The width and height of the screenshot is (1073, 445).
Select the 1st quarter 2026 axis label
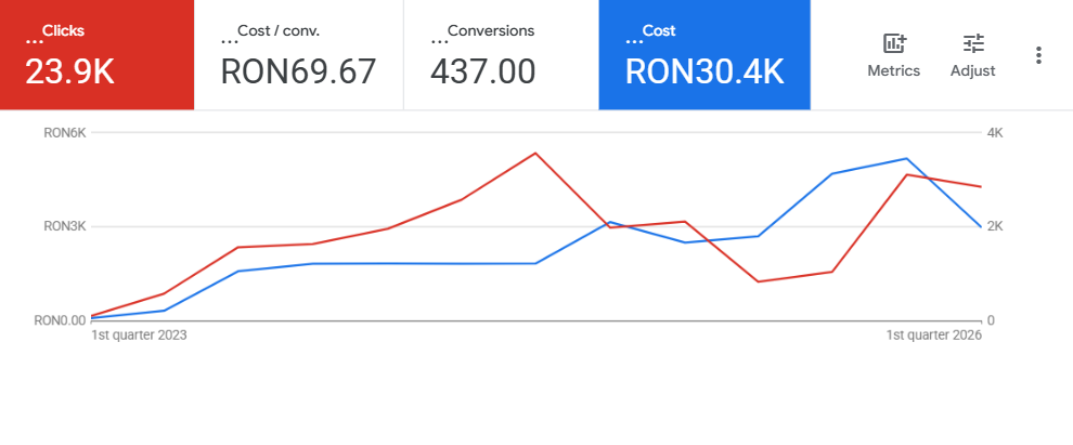click(934, 336)
